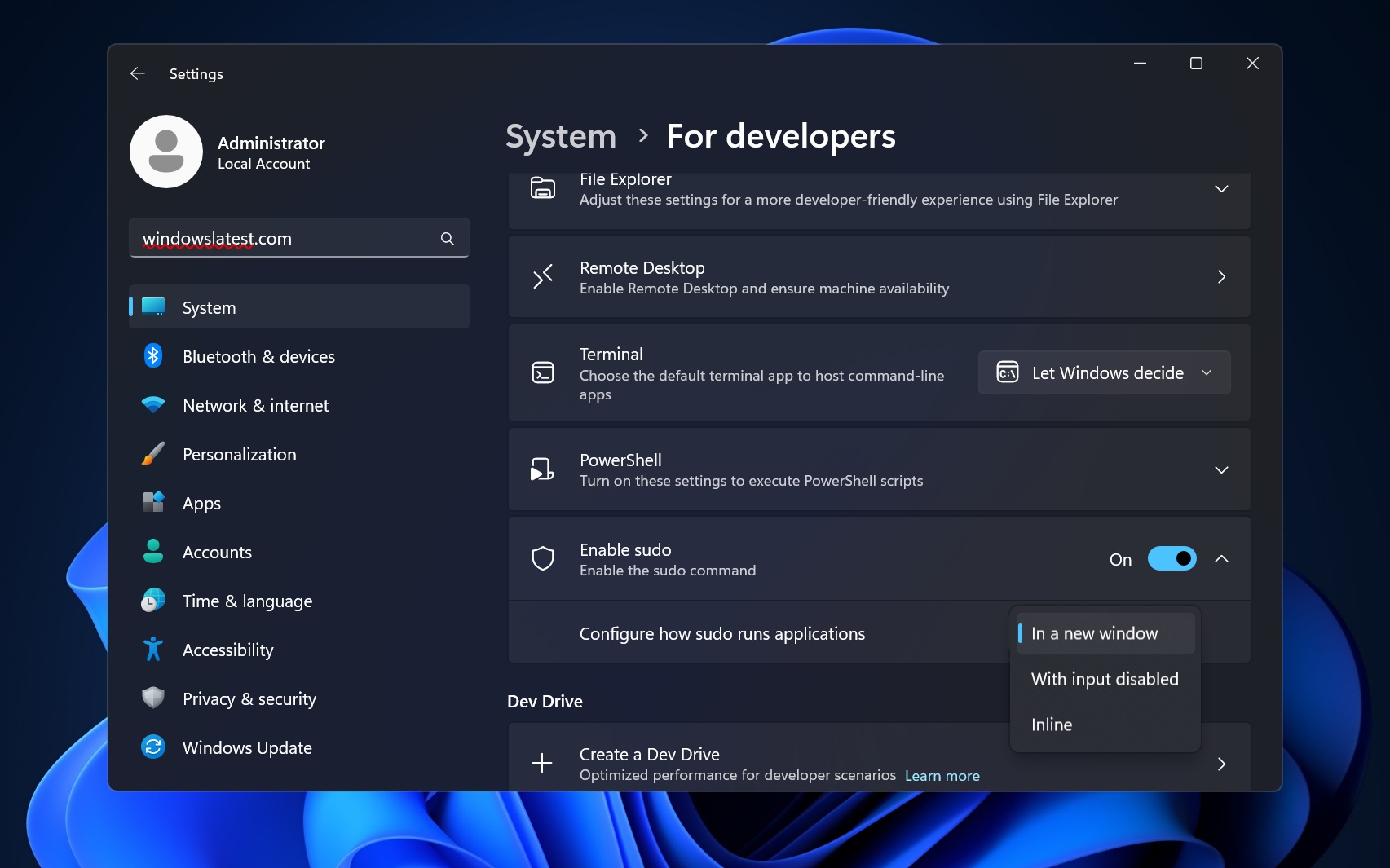Image resolution: width=1390 pixels, height=868 pixels.
Task: Open the Let Windows decide terminal dropdown
Action: (x=1104, y=372)
